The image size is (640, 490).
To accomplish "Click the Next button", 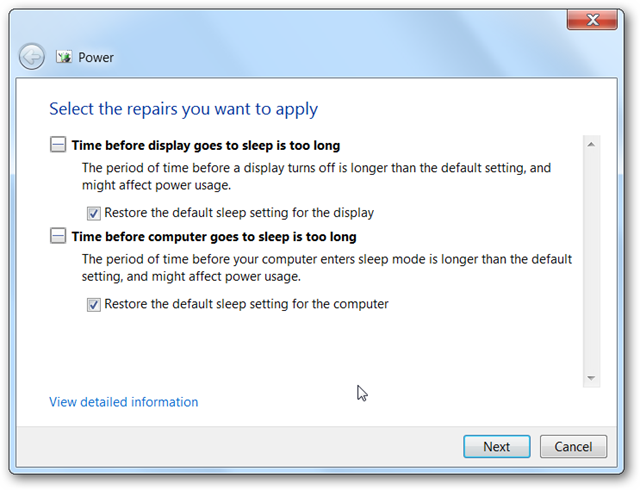I will click(497, 446).
